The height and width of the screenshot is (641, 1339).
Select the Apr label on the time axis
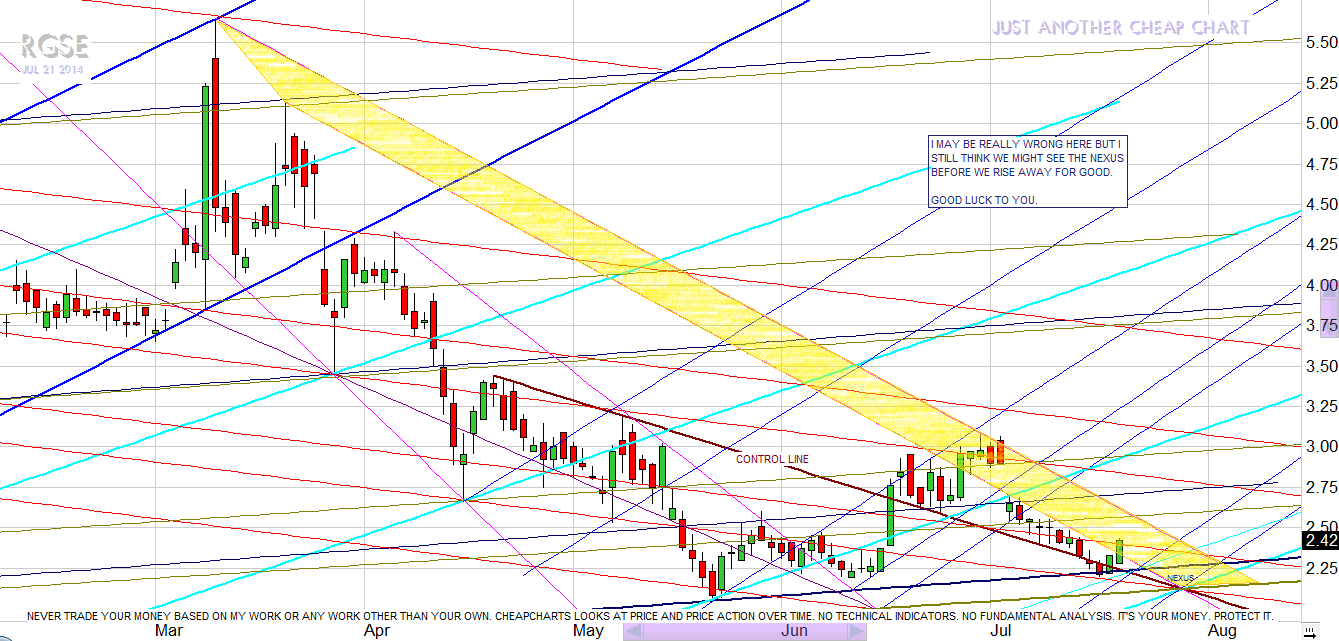click(x=377, y=630)
